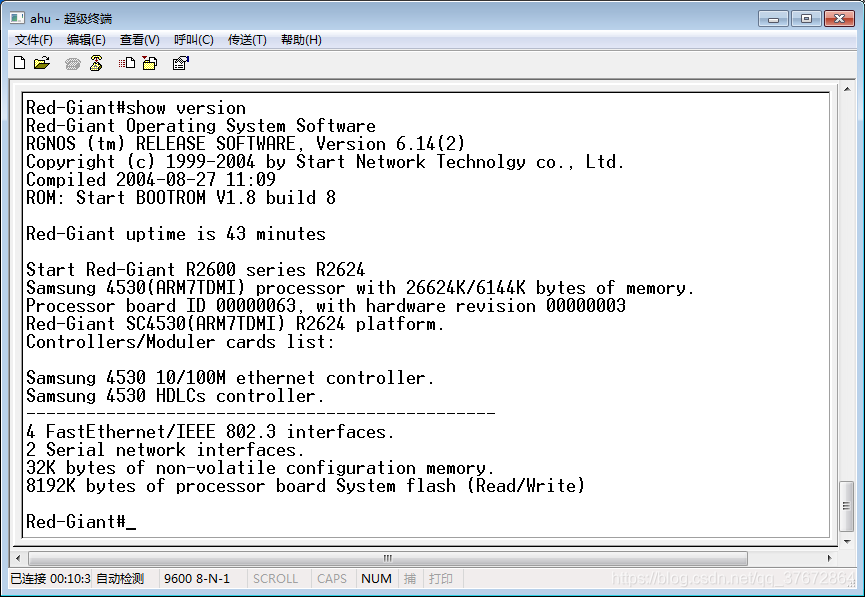865x597 pixels.
Task: Click the '10/100M ethernet controller' line
Action: click(x=230, y=377)
